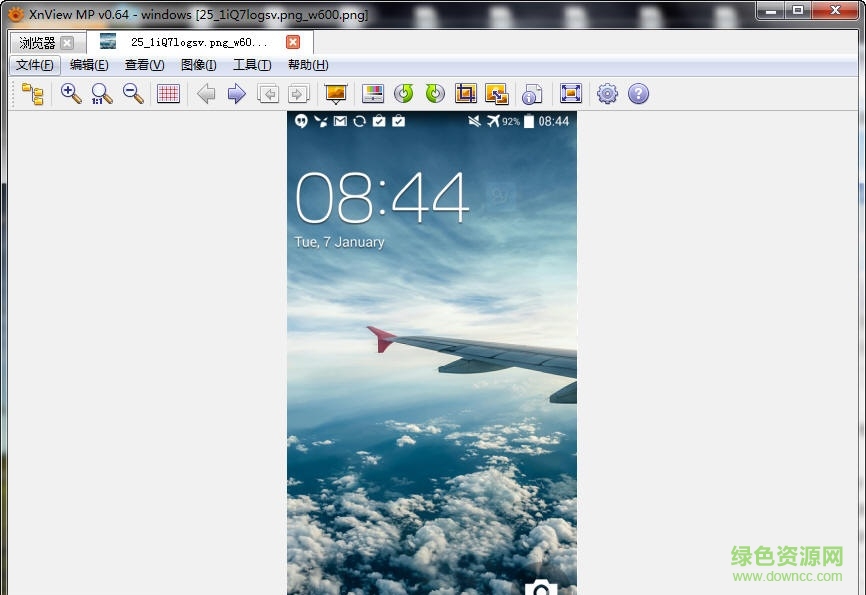Toggle fullscreen view mode
The height and width of the screenshot is (595, 866).
[570, 93]
